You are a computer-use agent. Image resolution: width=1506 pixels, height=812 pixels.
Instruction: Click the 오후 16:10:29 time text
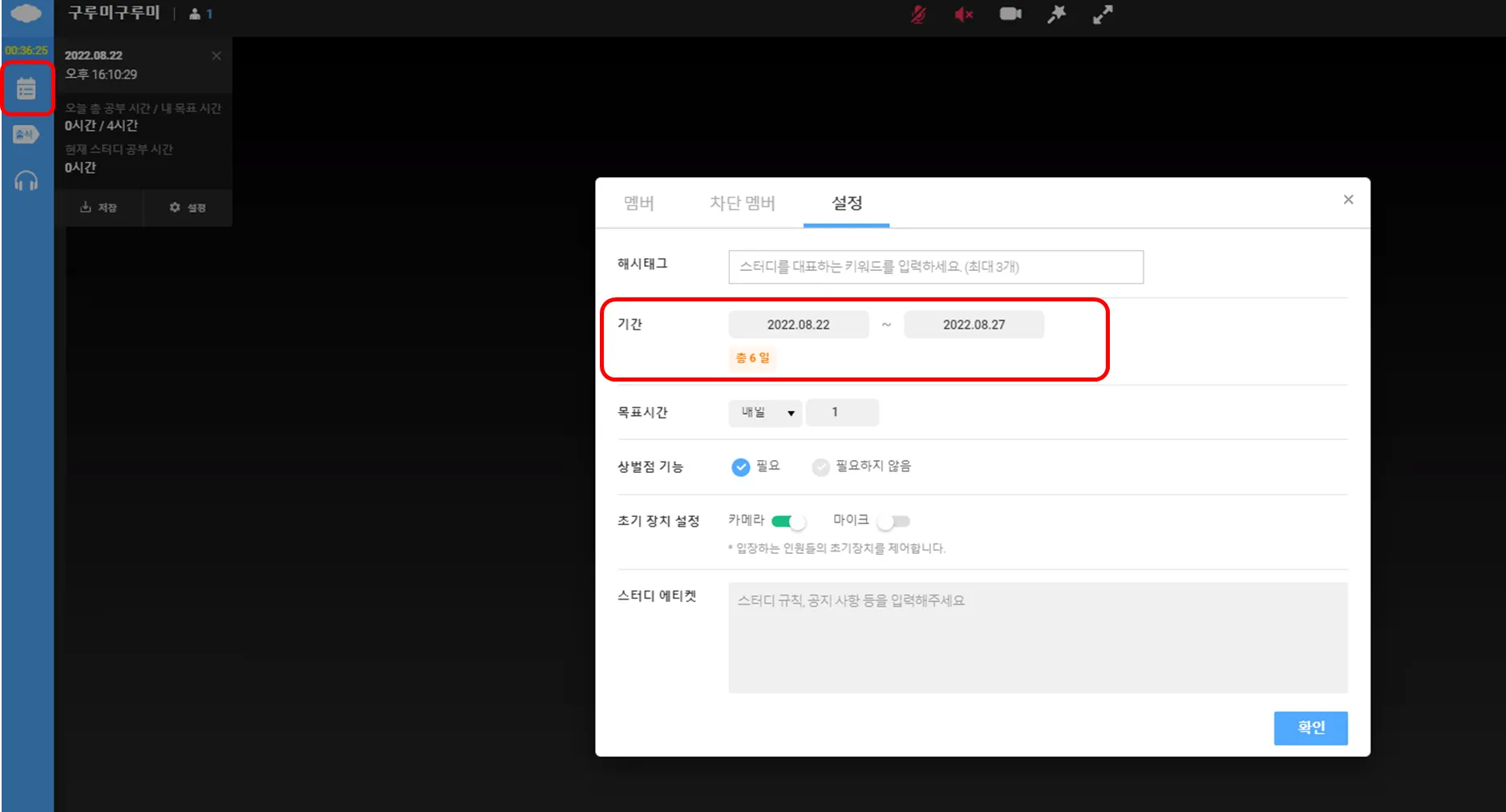coord(101,75)
